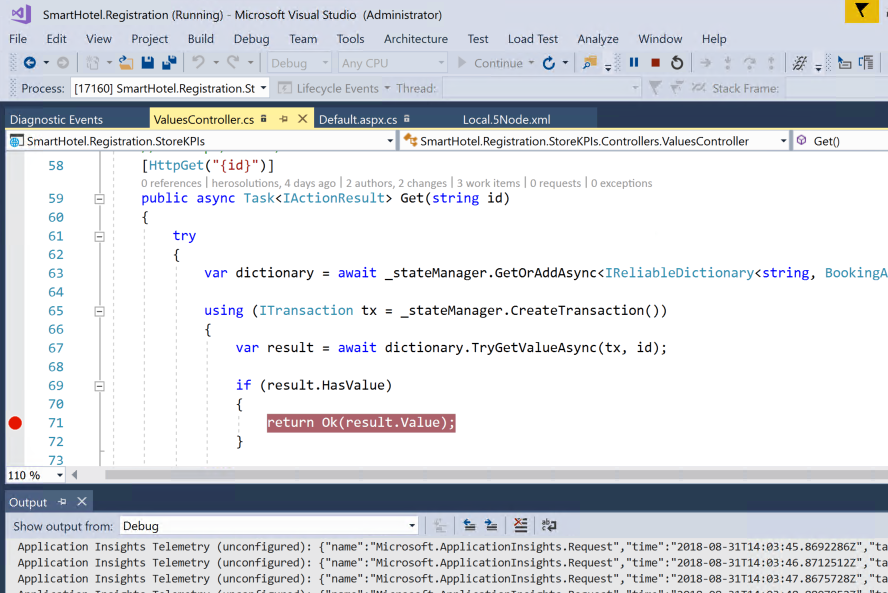Open the Debug menu
The height and width of the screenshot is (593, 888).
click(251, 39)
